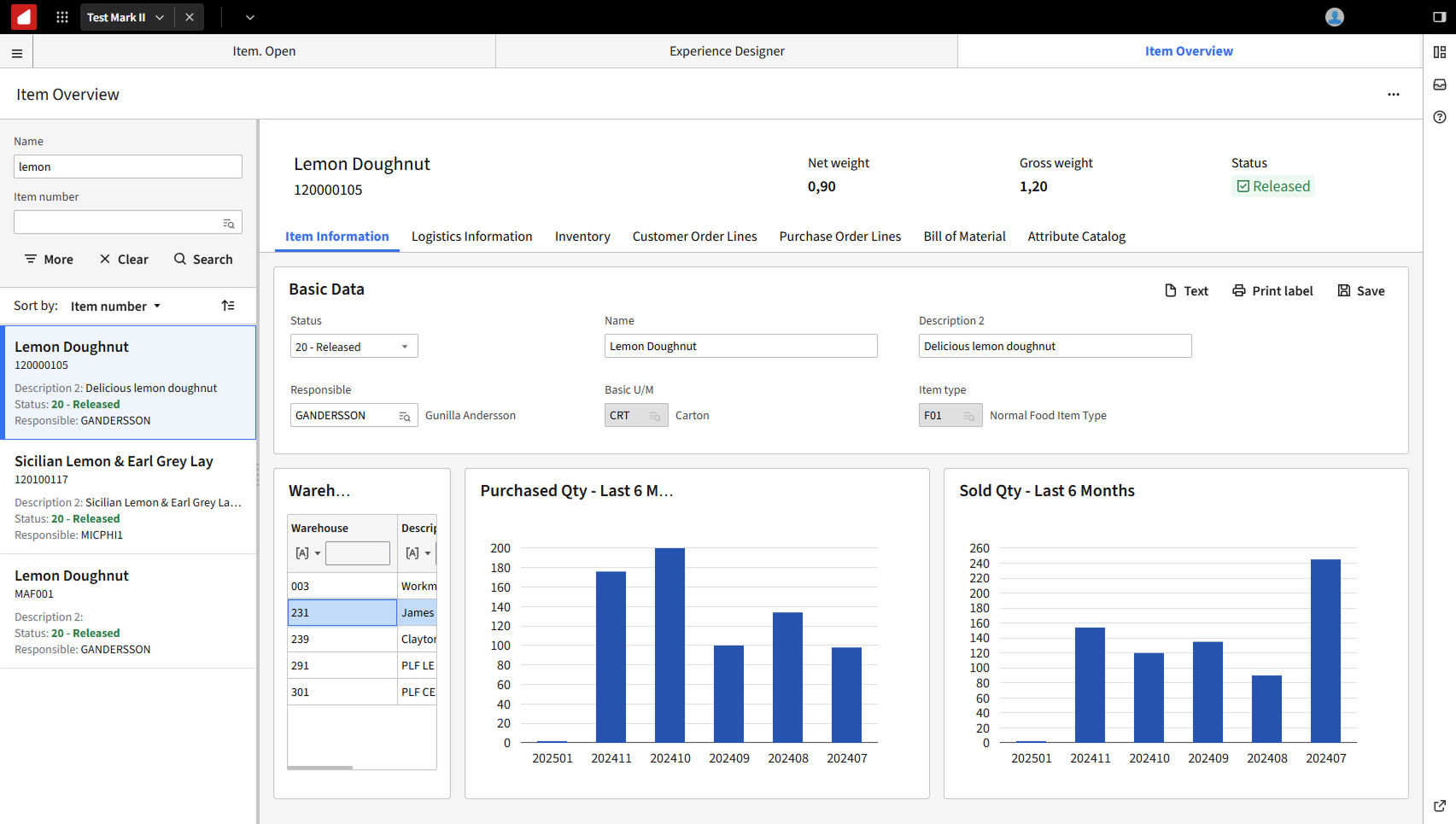
Task: Click the Name search field
Action: 128,167
